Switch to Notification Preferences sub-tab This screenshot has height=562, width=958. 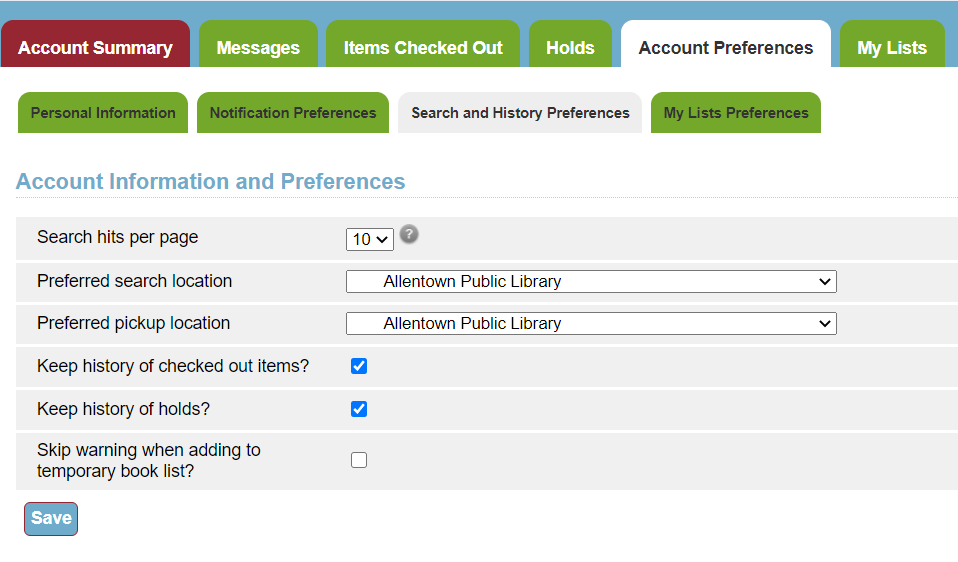(293, 112)
